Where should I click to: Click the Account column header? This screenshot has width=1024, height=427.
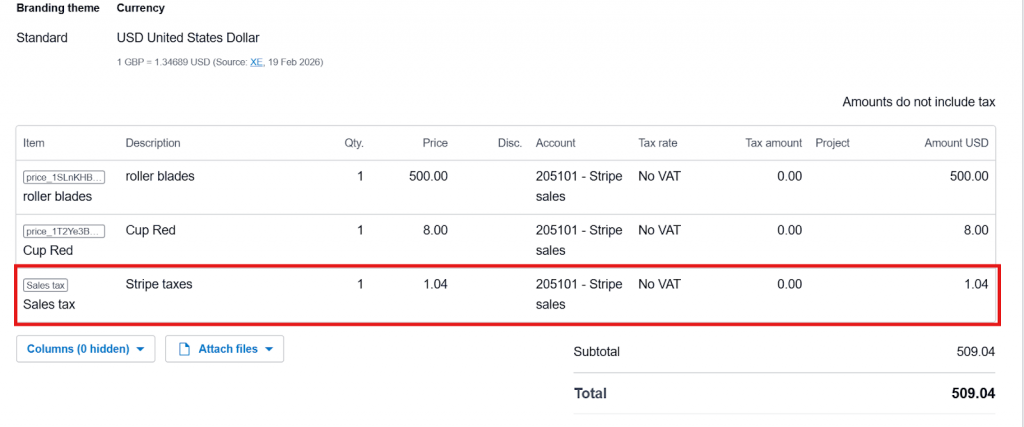[555, 143]
